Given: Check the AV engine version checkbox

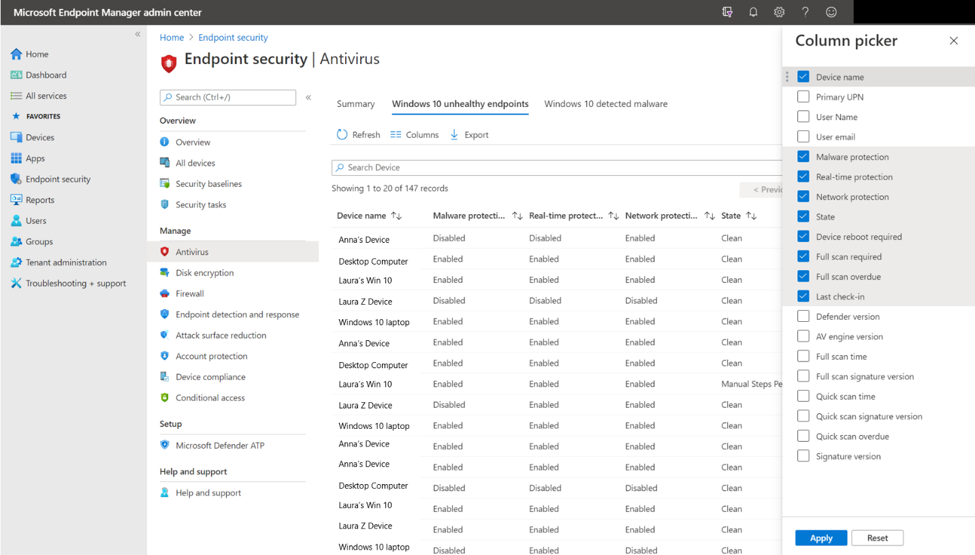Looking at the screenshot, I should coord(803,336).
